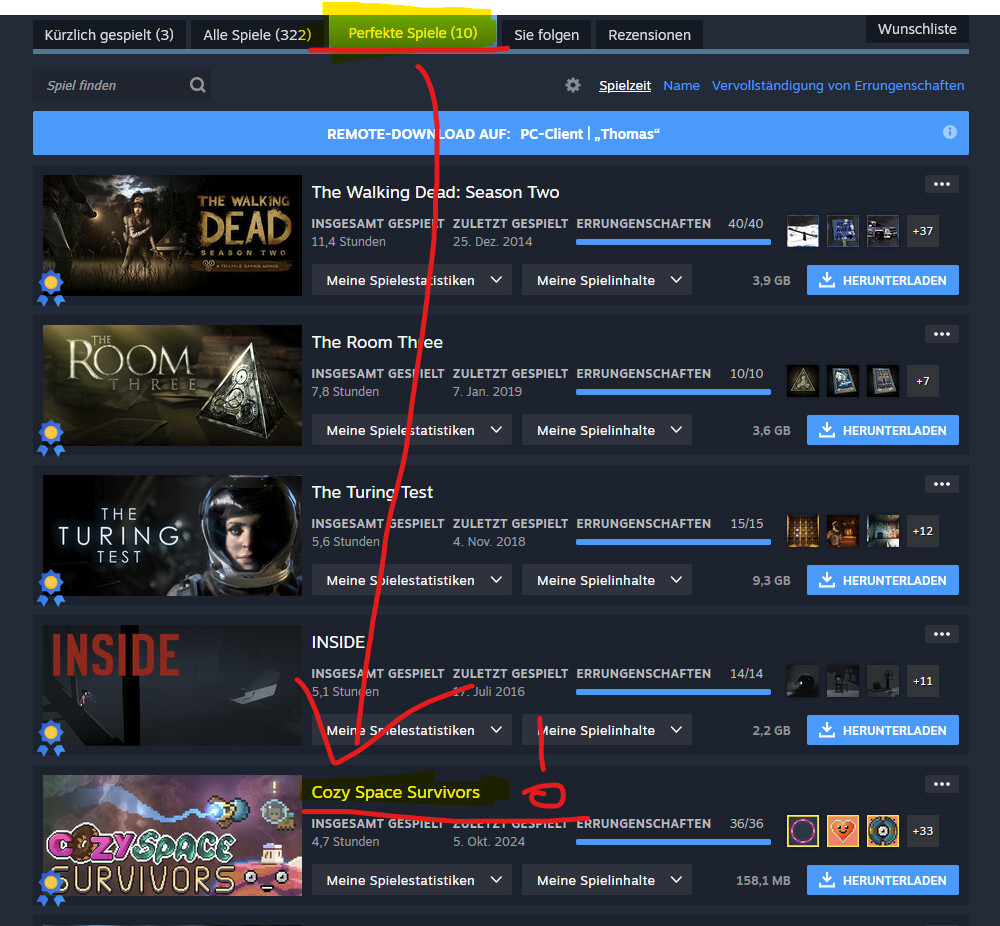The height and width of the screenshot is (926, 1000).
Task: Select the Kürzlich gespielt tab
Action: pyautogui.click(x=109, y=35)
